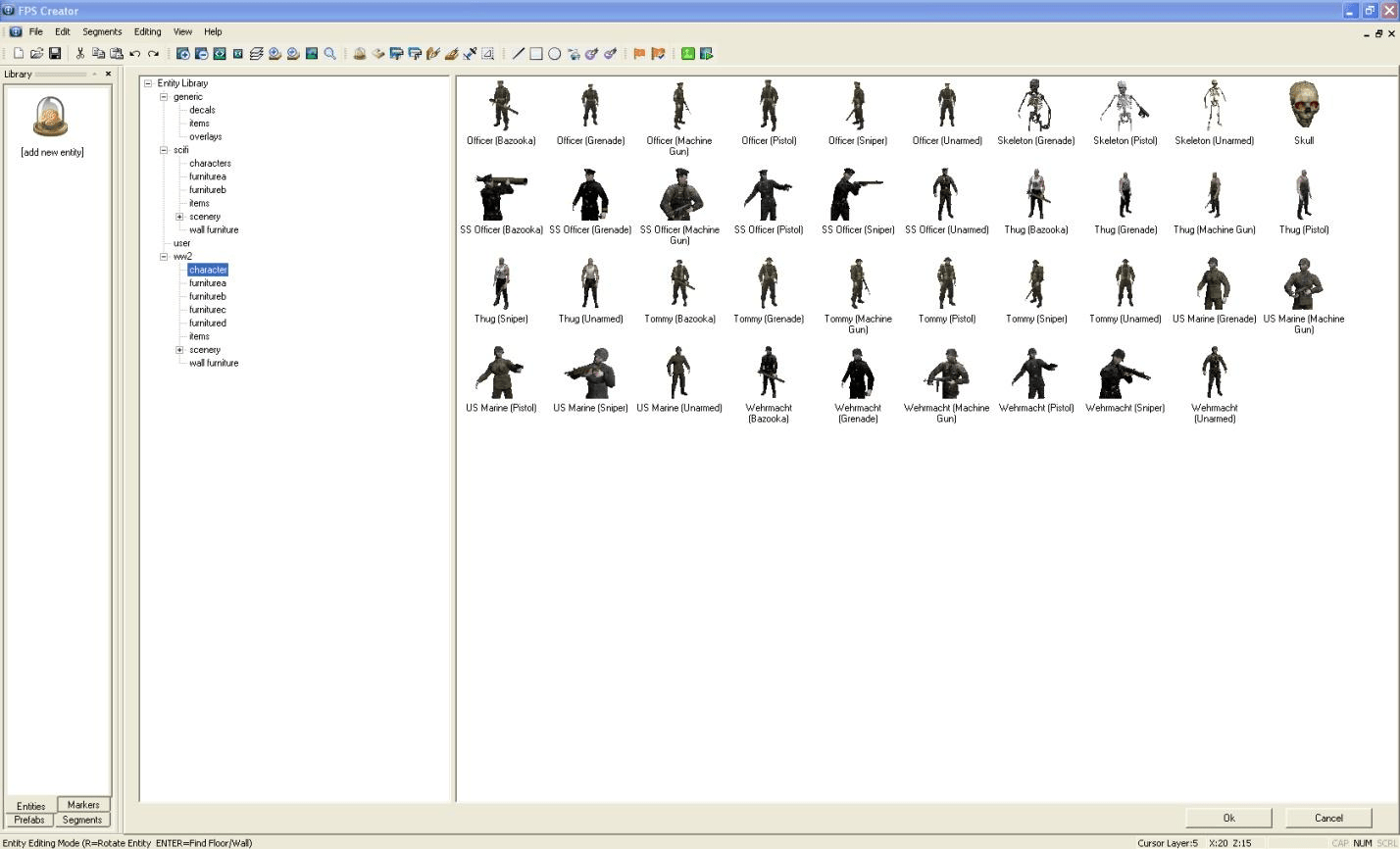Click the green Build Game icon
This screenshot has width=1400, height=849.
tap(688, 54)
